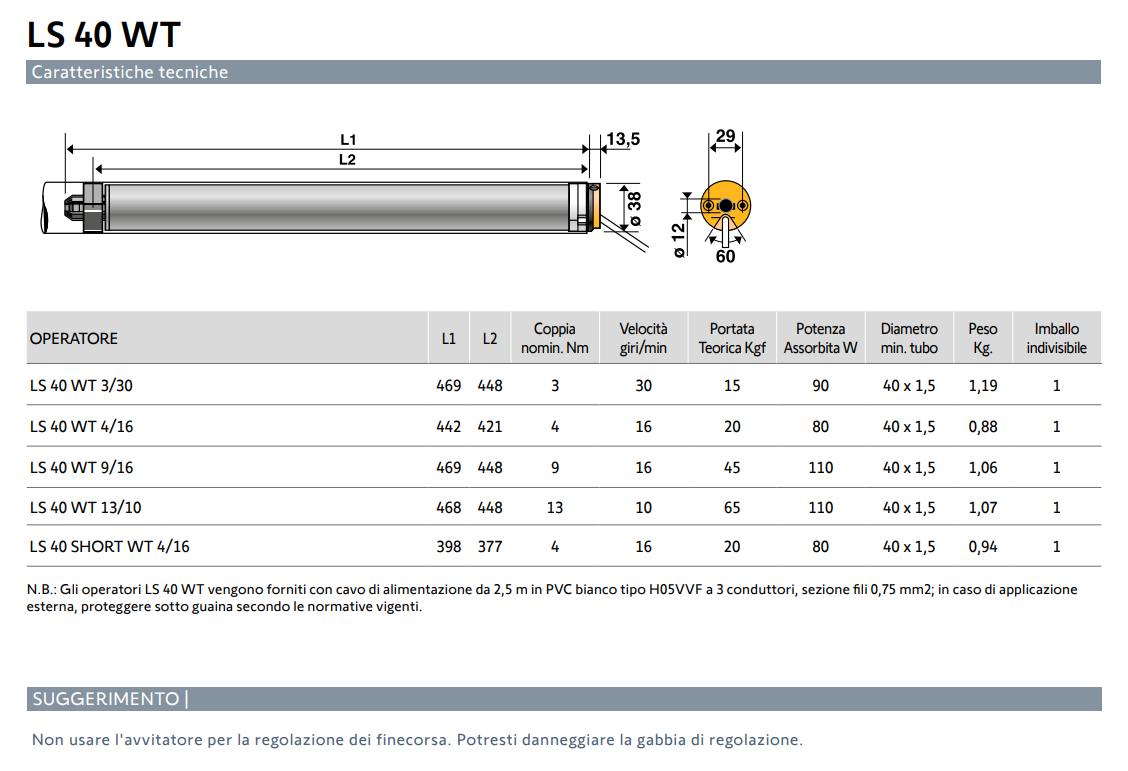1128x771 pixels.
Task: Select the "Non usare l'avvitatore" suggestion text
Action: pyautogui.click(x=417, y=739)
